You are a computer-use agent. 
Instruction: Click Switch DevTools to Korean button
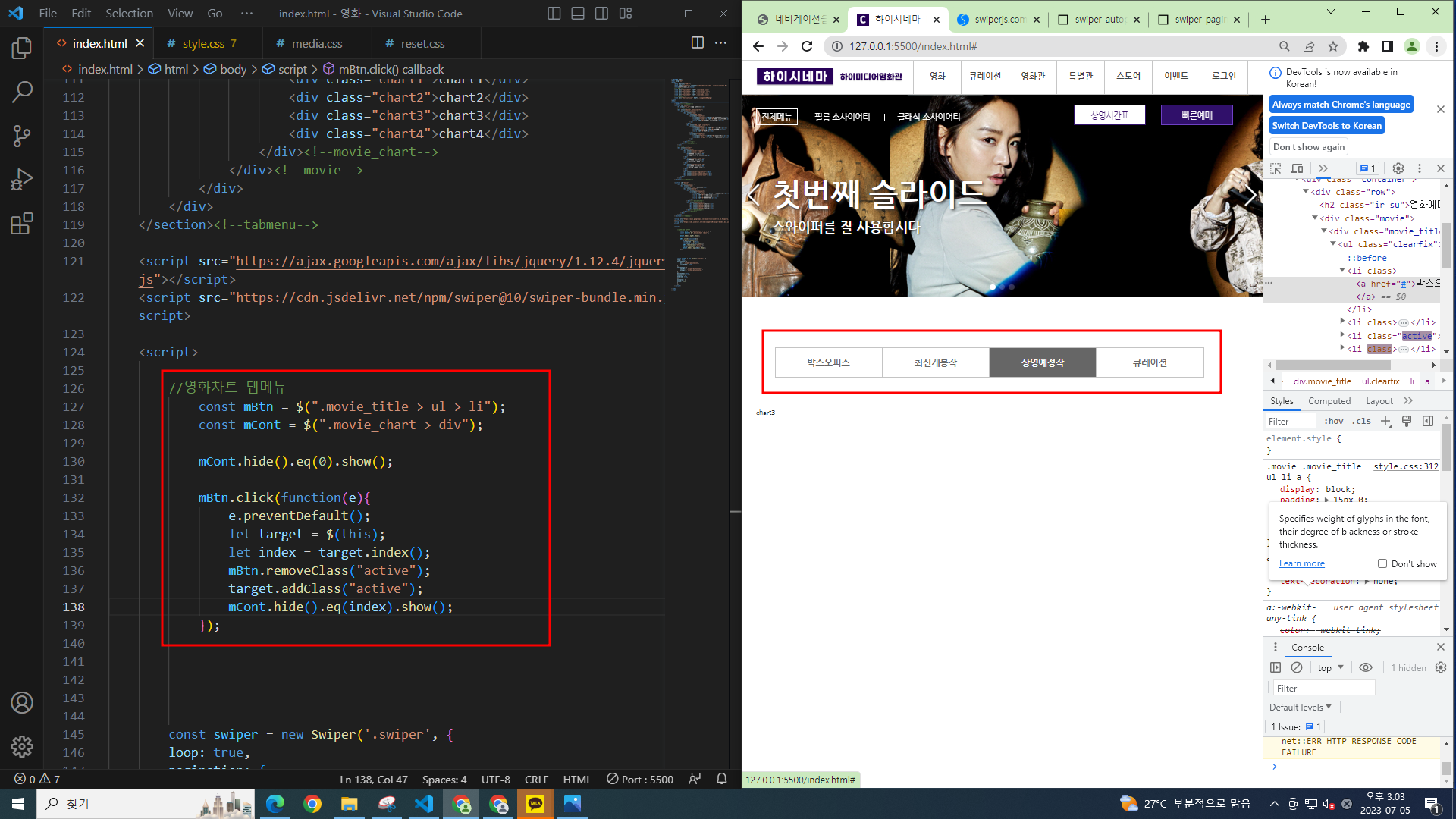pos(1327,126)
